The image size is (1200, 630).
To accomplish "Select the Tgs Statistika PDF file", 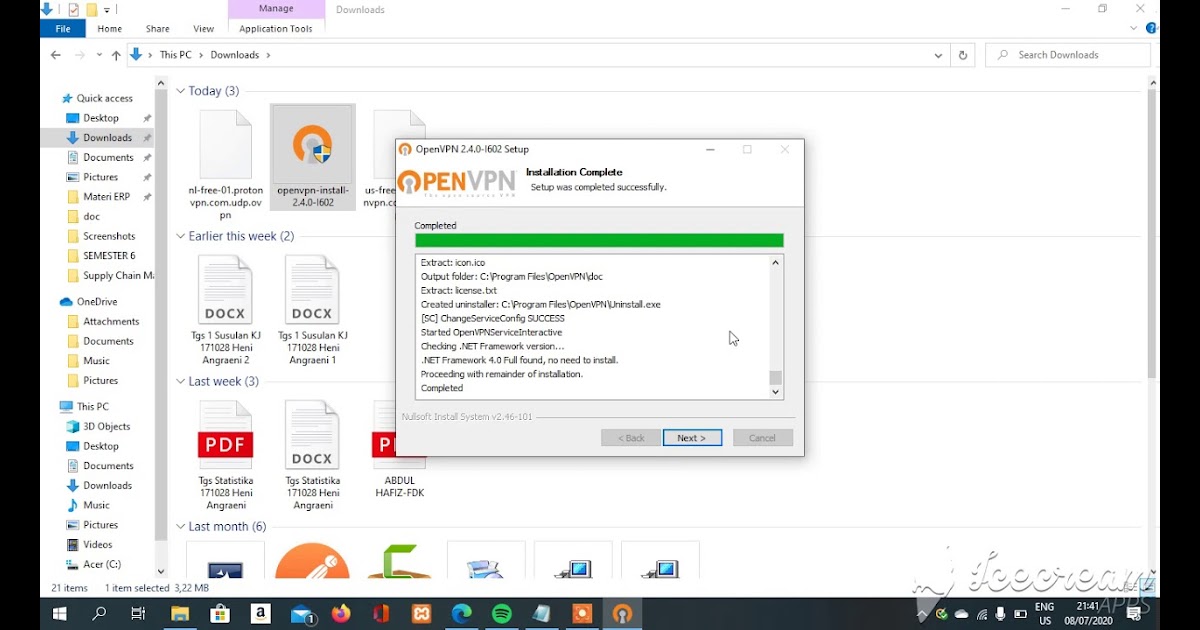I will click(x=225, y=456).
